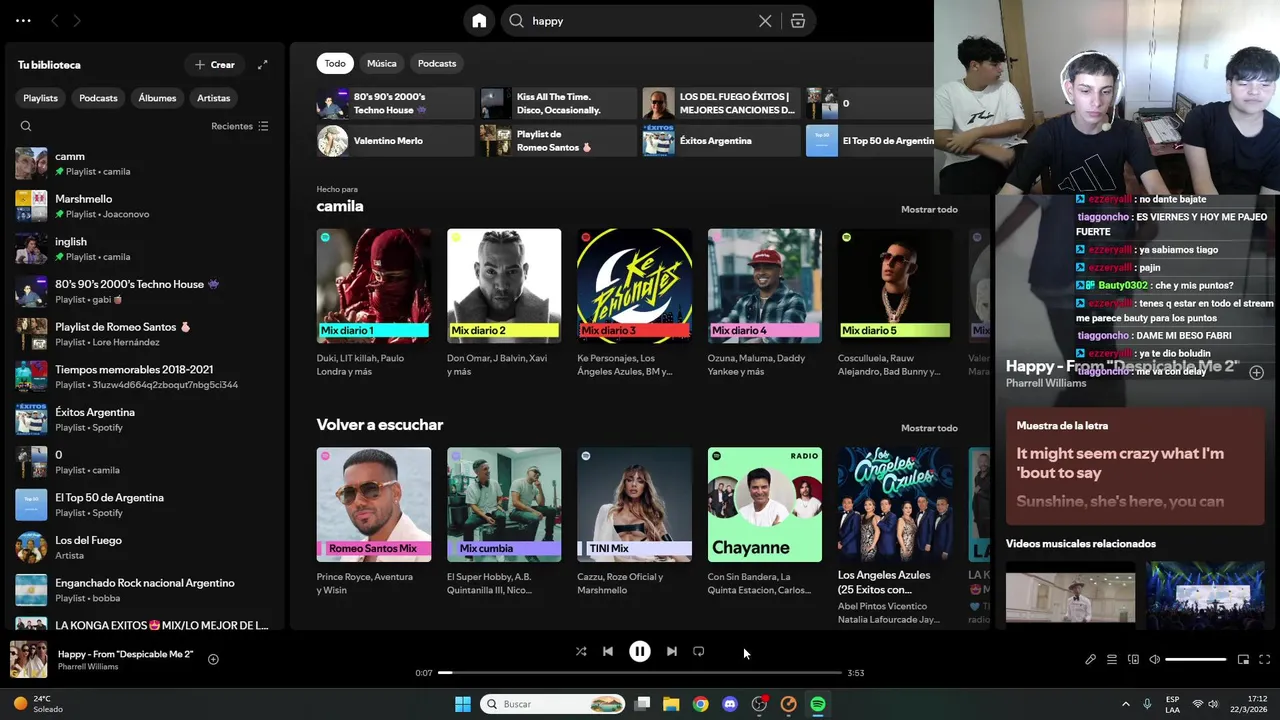This screenshot has height=720, width=1280.
Task: Toggle shuffle playback
Action: (x=581, y=651)
